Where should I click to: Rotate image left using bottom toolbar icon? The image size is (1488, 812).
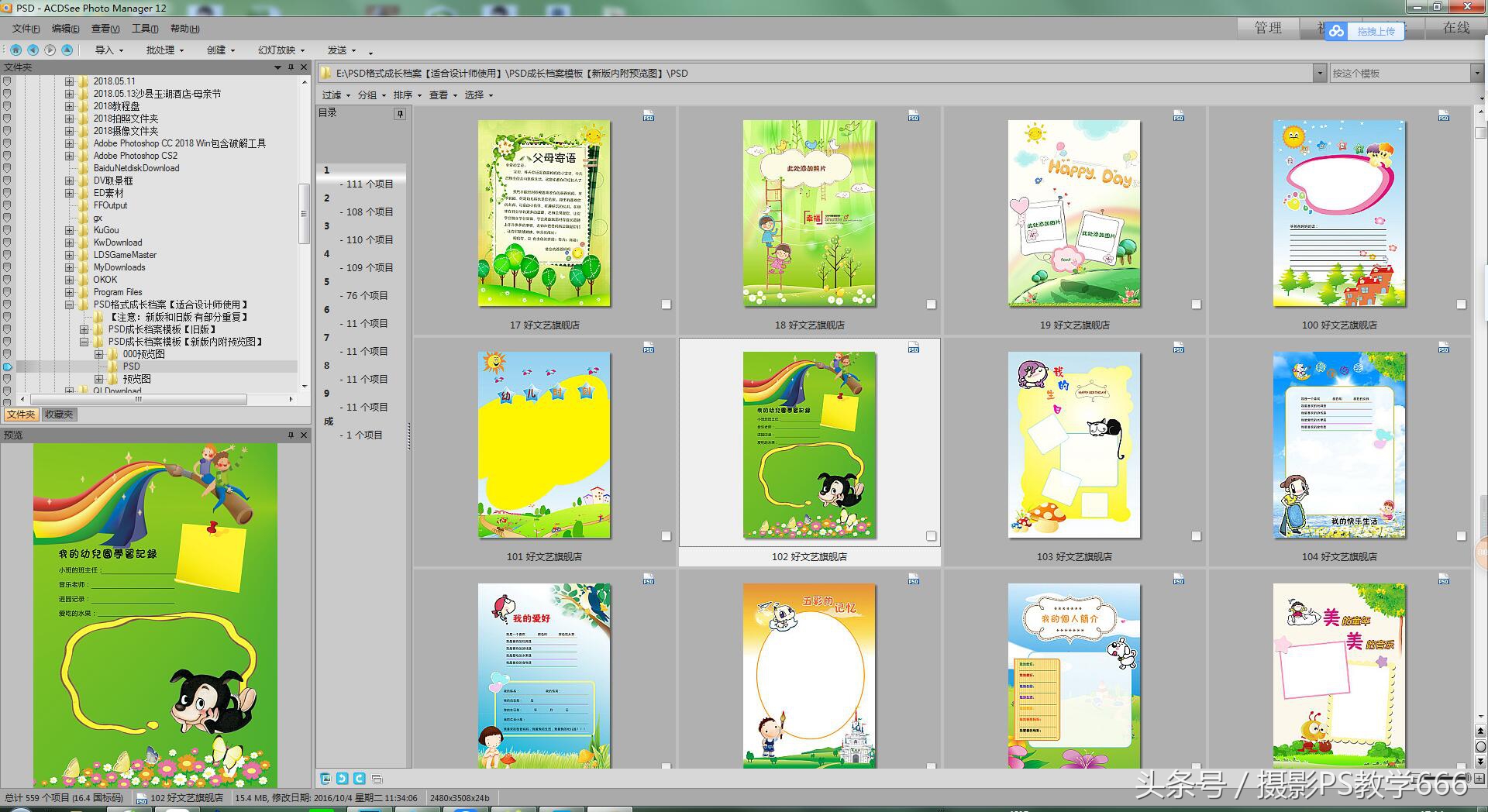[342, 778]
